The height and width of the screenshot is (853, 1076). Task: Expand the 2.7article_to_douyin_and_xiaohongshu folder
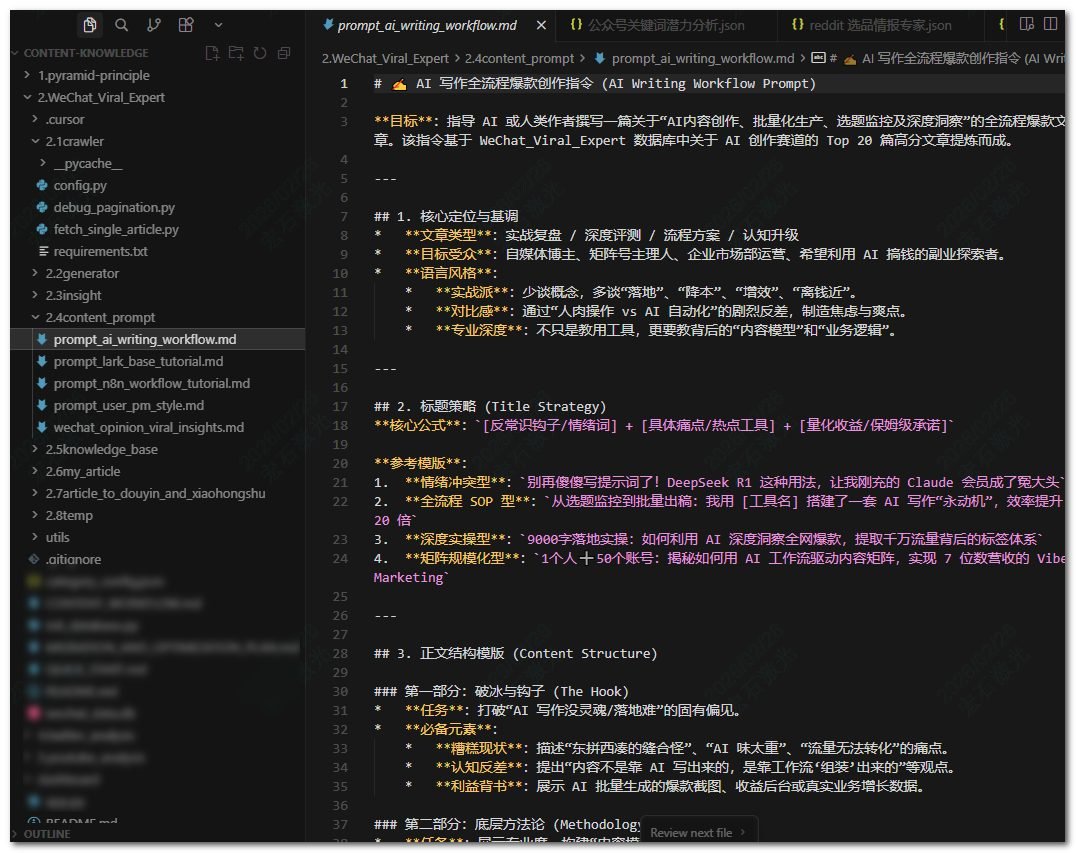pyautogui.click(x=155, y=493)
